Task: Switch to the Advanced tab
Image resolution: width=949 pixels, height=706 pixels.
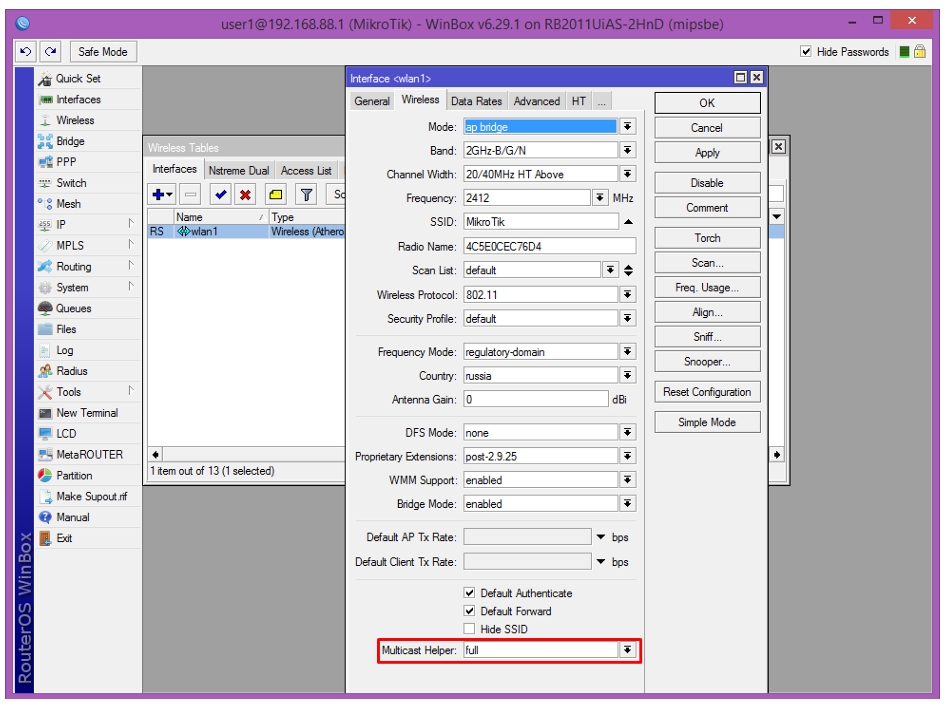Action: click(x=537, y=101)
